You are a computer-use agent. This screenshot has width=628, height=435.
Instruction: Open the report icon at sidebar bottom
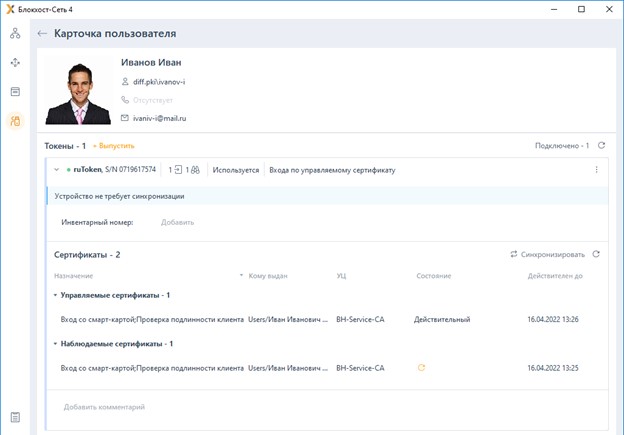(x=15, y=417)
